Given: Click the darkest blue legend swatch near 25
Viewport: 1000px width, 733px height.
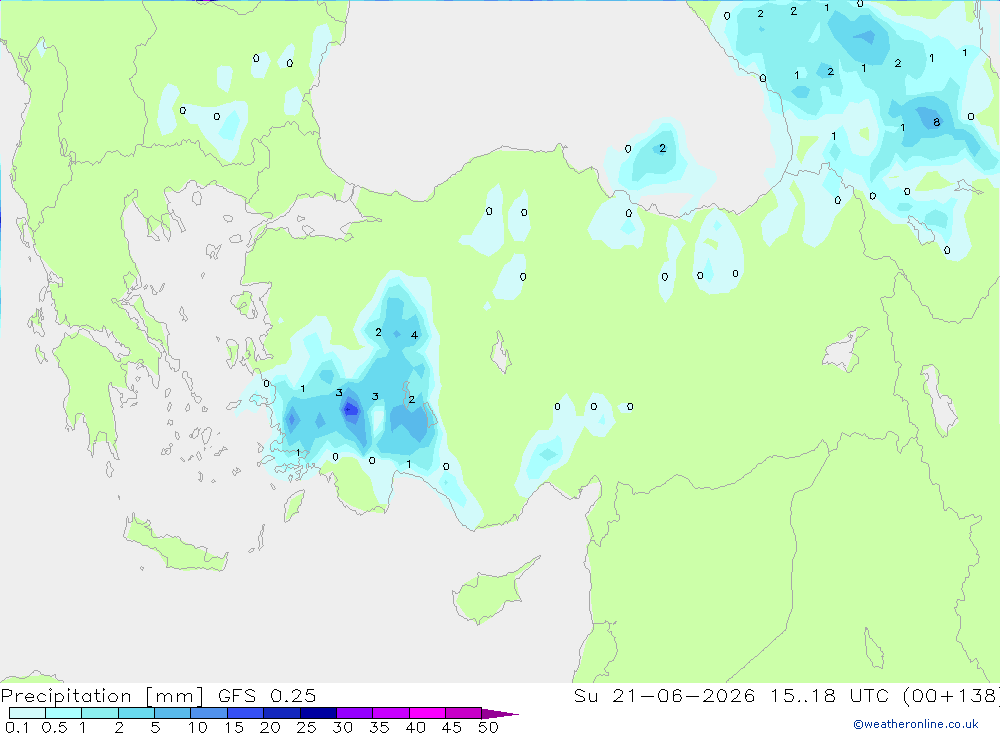Looking at the screenshot, I should click(x=318, y=713).
